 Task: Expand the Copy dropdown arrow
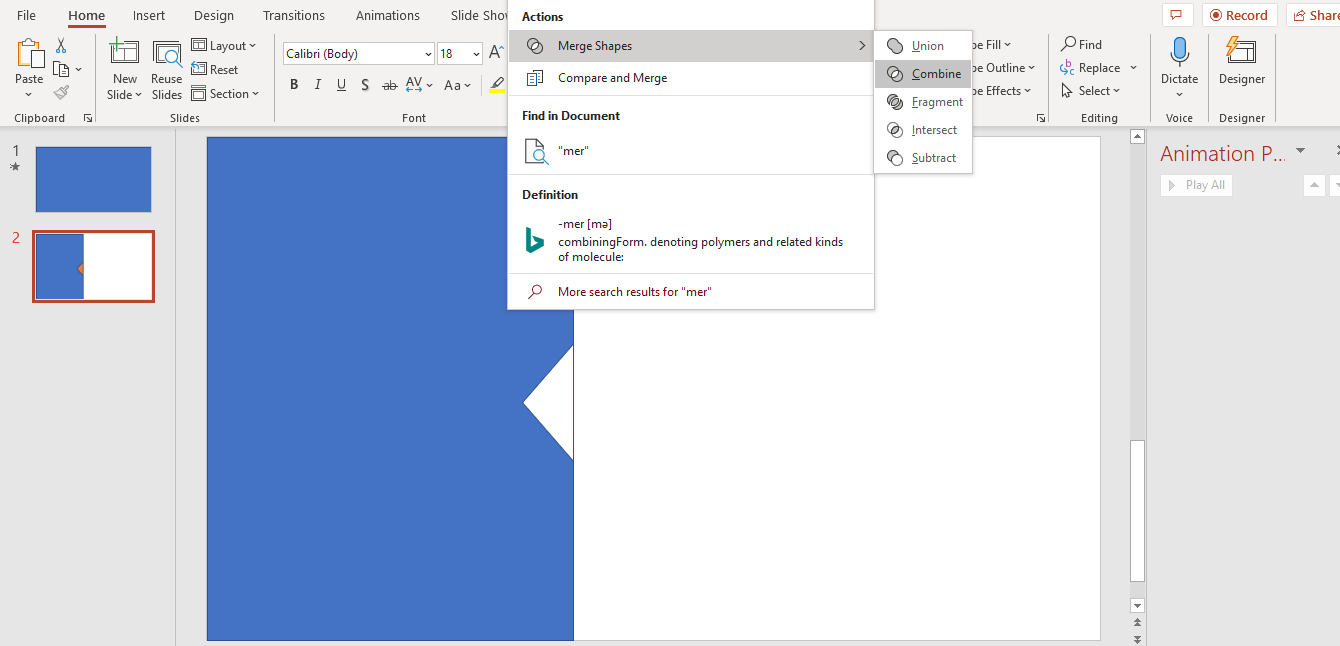click(x=79, y=70)
